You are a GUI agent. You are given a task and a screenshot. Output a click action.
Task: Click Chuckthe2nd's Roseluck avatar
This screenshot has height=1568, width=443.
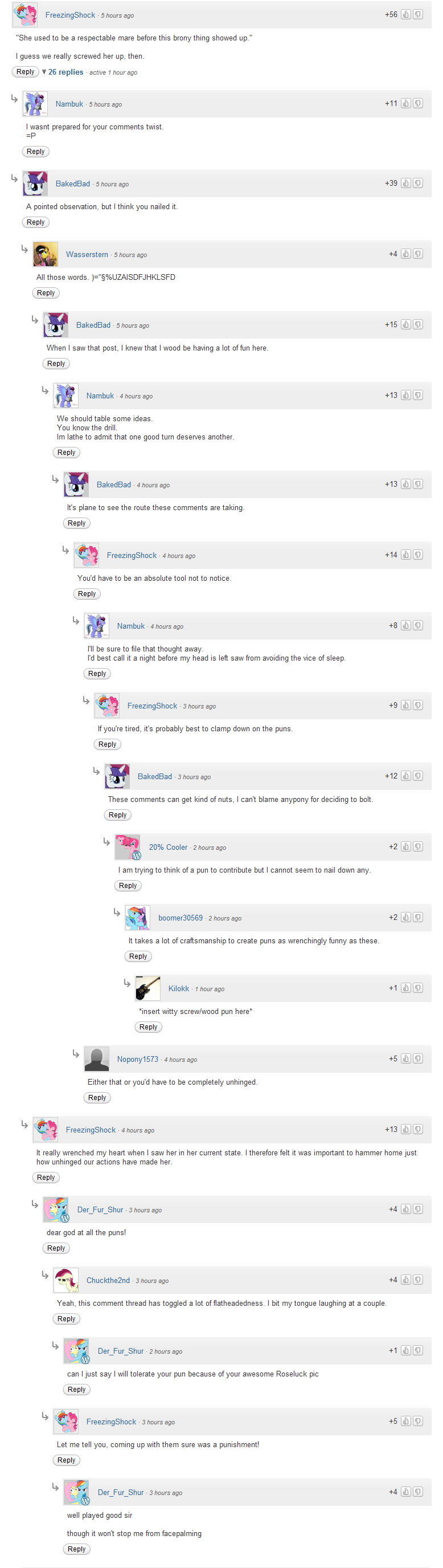tap(65, 1280)
